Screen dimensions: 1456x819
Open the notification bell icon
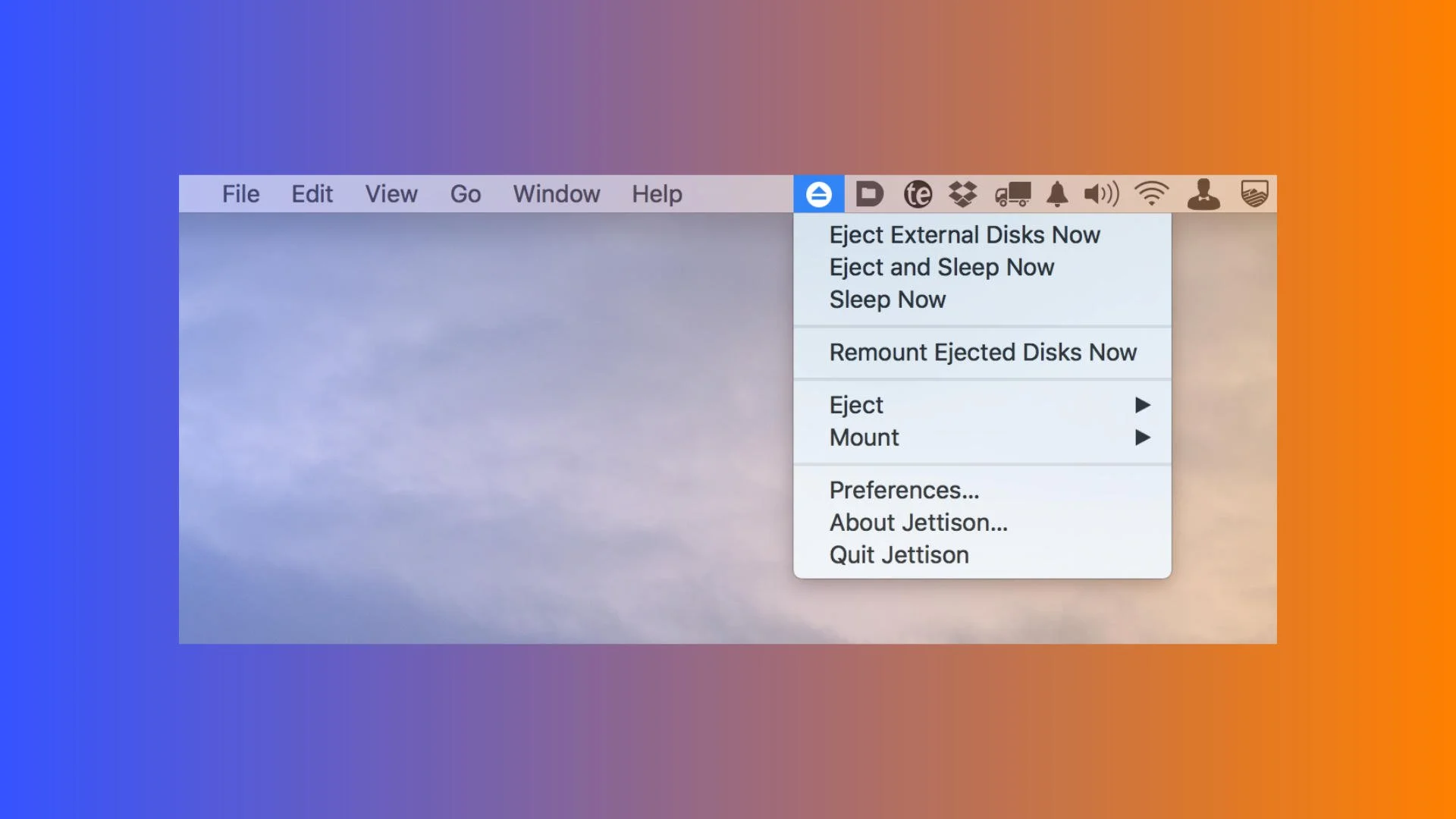(x=1057, y=194)
